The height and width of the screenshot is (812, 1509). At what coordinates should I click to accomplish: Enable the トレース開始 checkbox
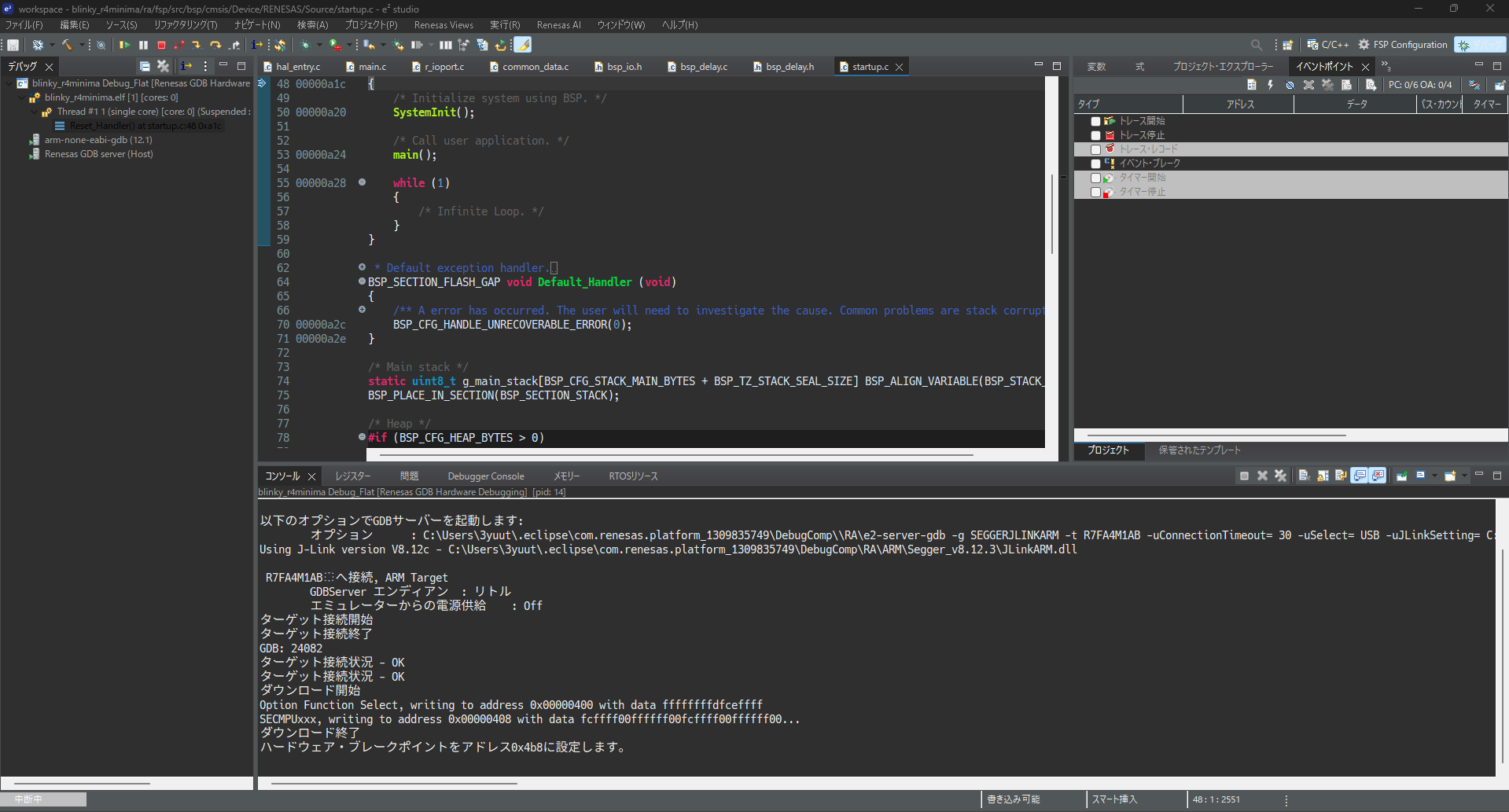coord(1095,121)
